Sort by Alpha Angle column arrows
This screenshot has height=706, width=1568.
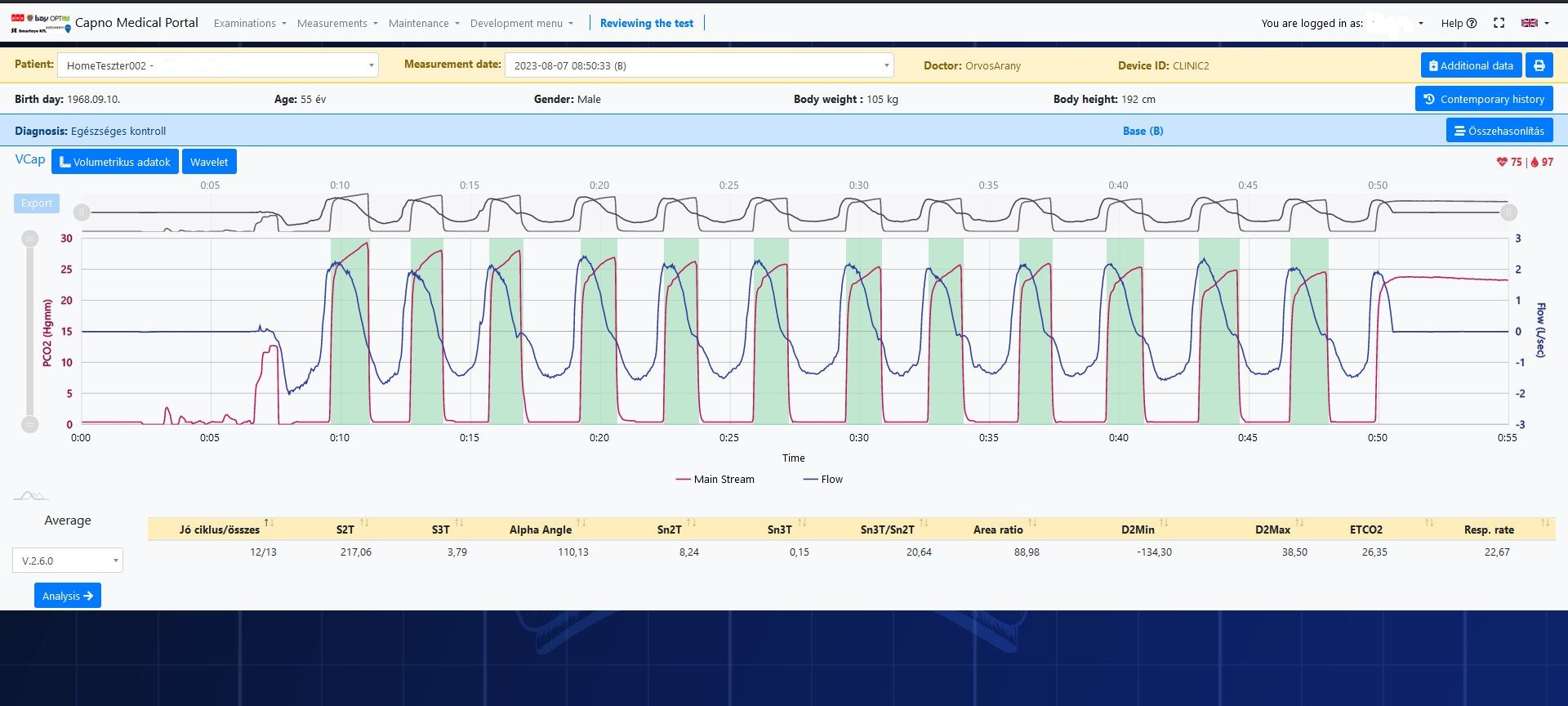point(581,523)
